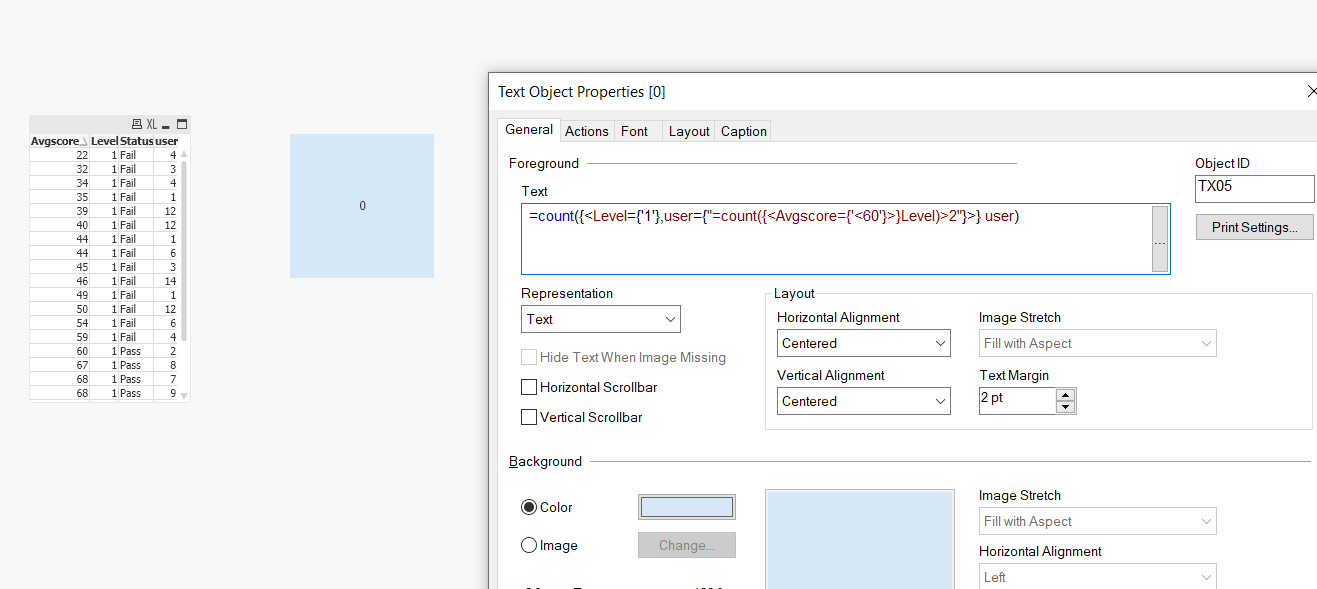Click the Text Margin value field
The image size is (1317, 589).
(1017, 401)
